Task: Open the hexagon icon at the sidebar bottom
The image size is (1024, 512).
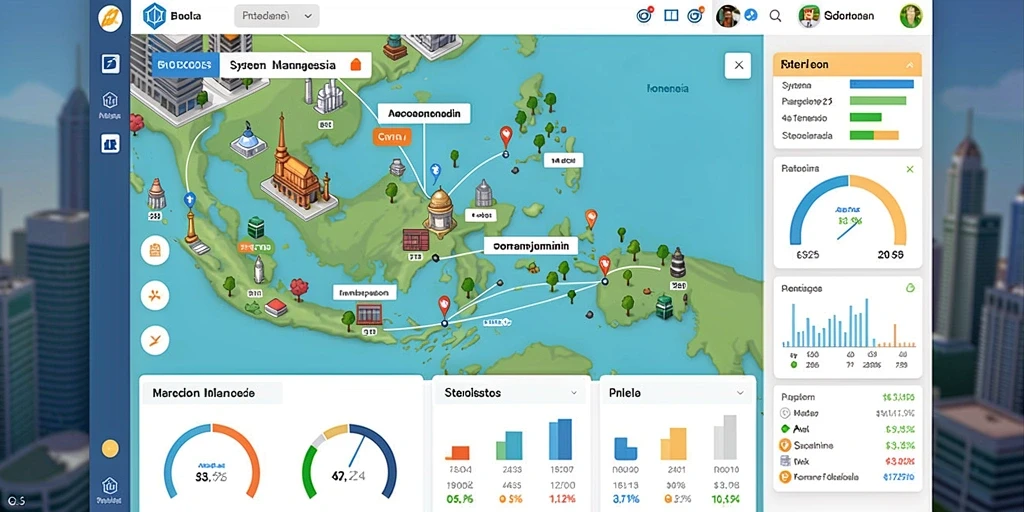Action: [x=110, y=485]
